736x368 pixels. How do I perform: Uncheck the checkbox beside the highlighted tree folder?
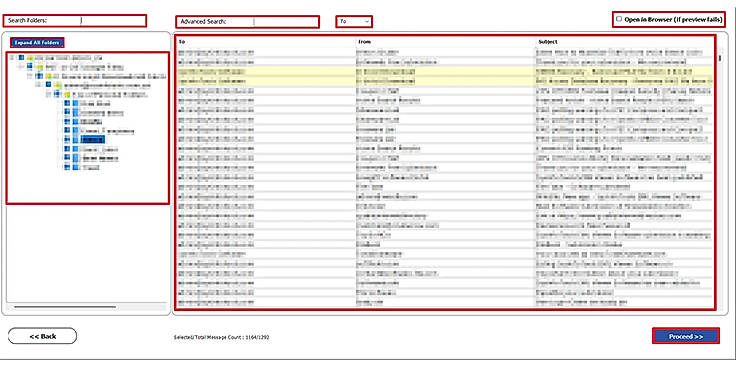(67, 139)
